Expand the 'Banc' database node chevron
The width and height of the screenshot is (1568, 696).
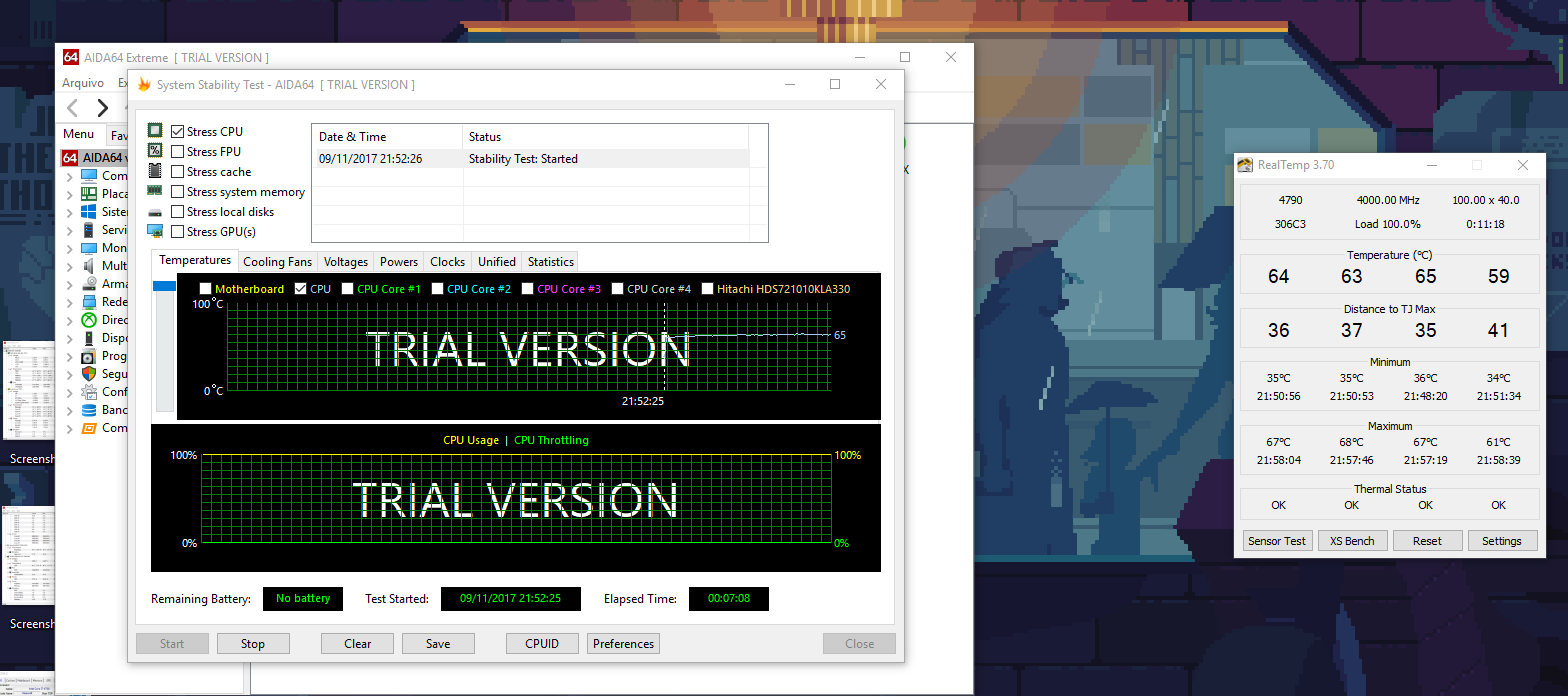coord(69,410)
